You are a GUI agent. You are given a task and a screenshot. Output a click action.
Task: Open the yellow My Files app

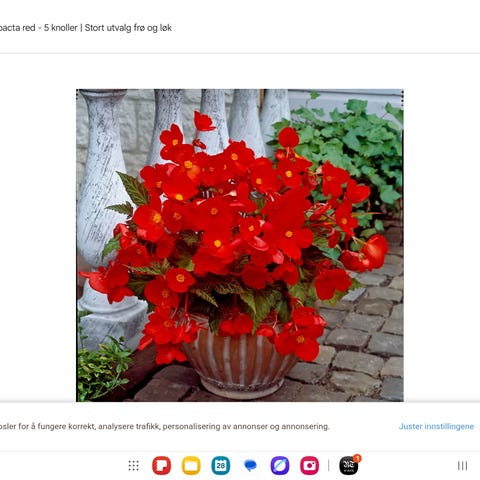pos(191,466)
